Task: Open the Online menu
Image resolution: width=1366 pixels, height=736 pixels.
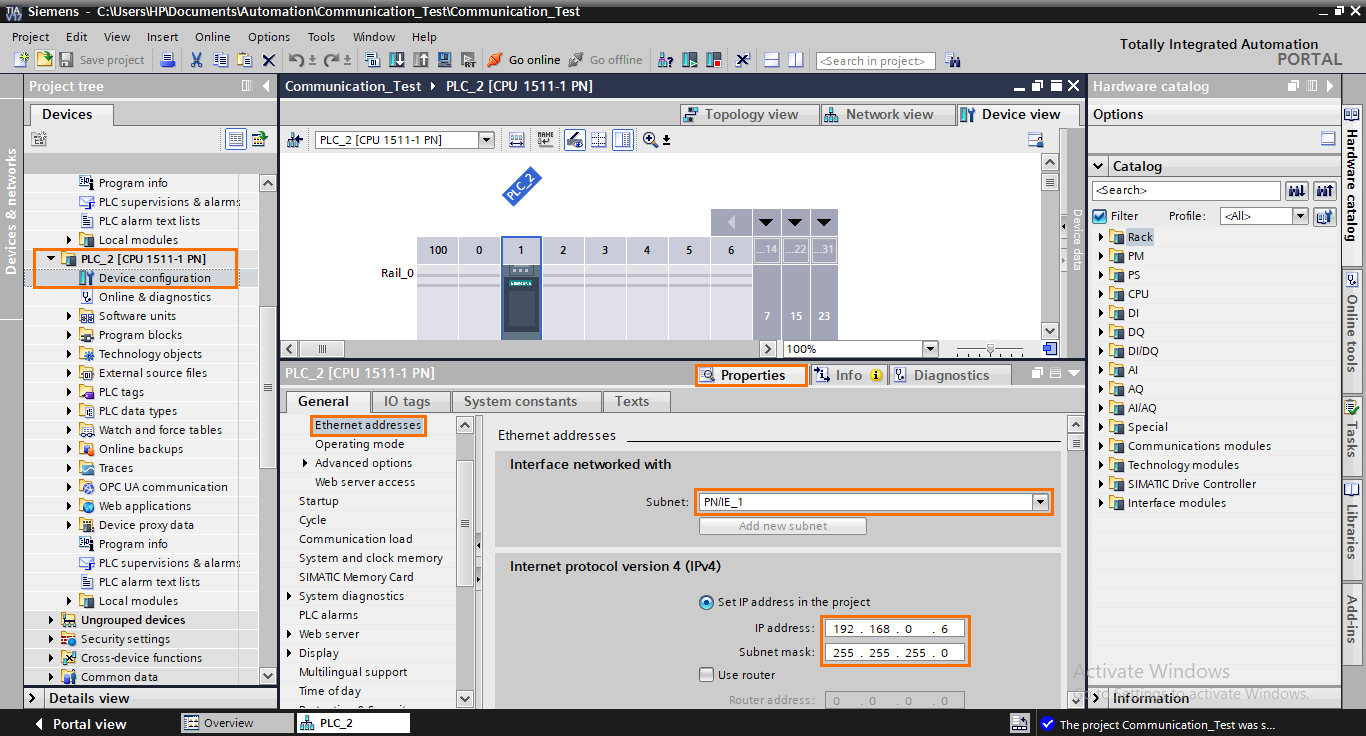Action: coord(212,36)
